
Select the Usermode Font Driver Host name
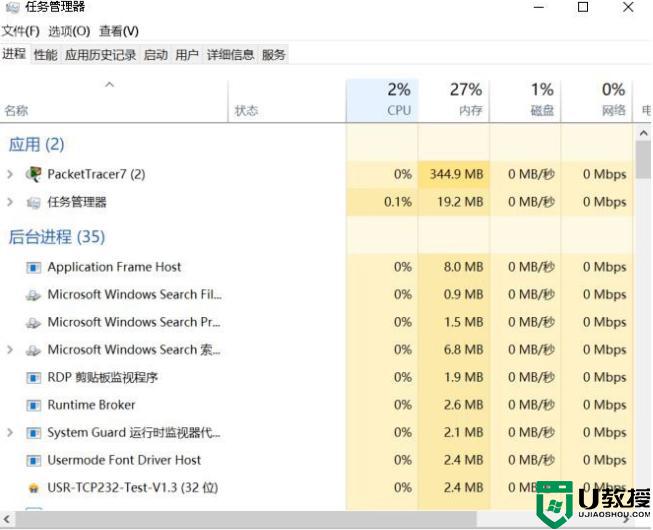[124, 460]
